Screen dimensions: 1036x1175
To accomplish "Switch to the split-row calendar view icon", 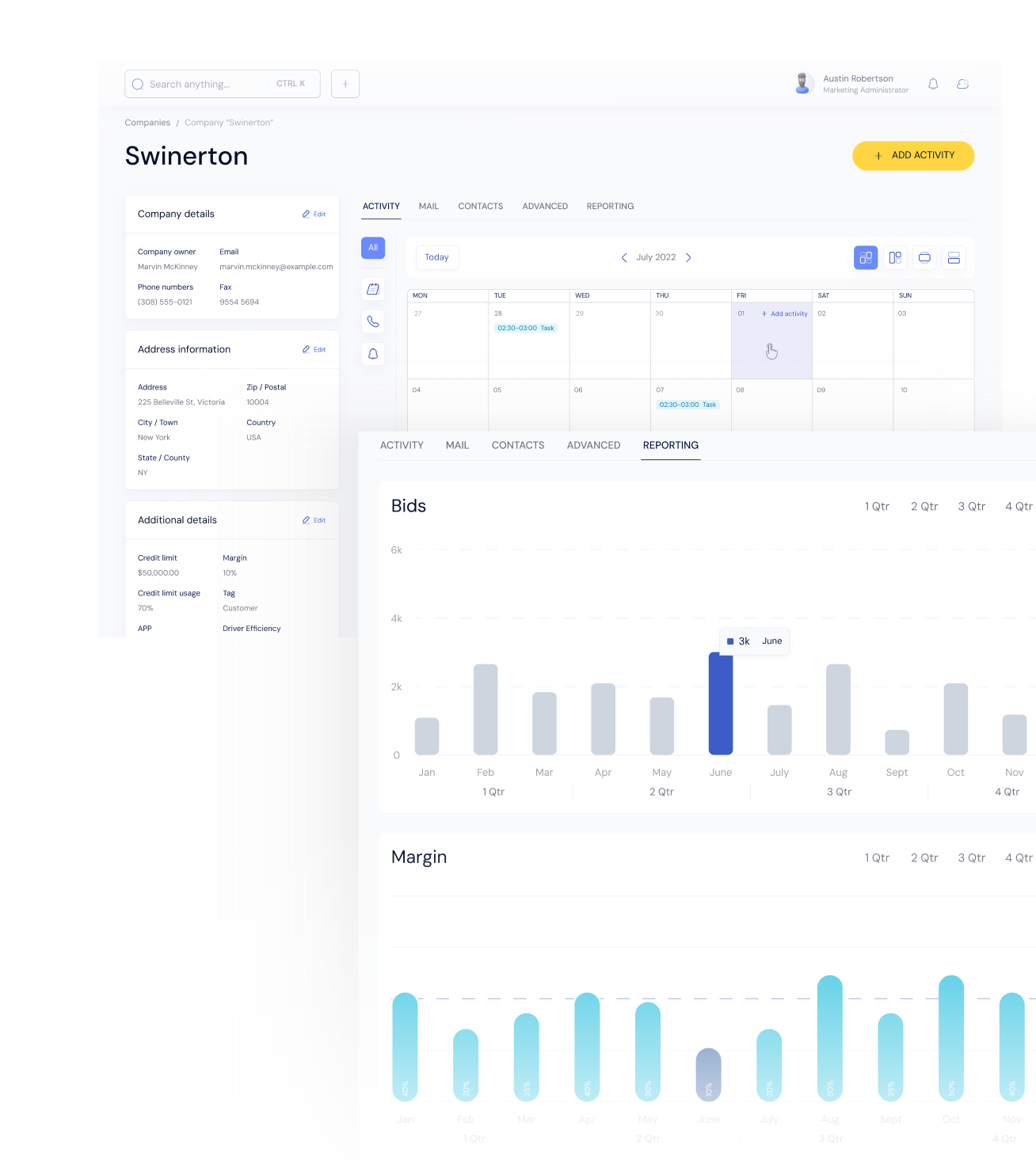I will [x=954, y=257].
